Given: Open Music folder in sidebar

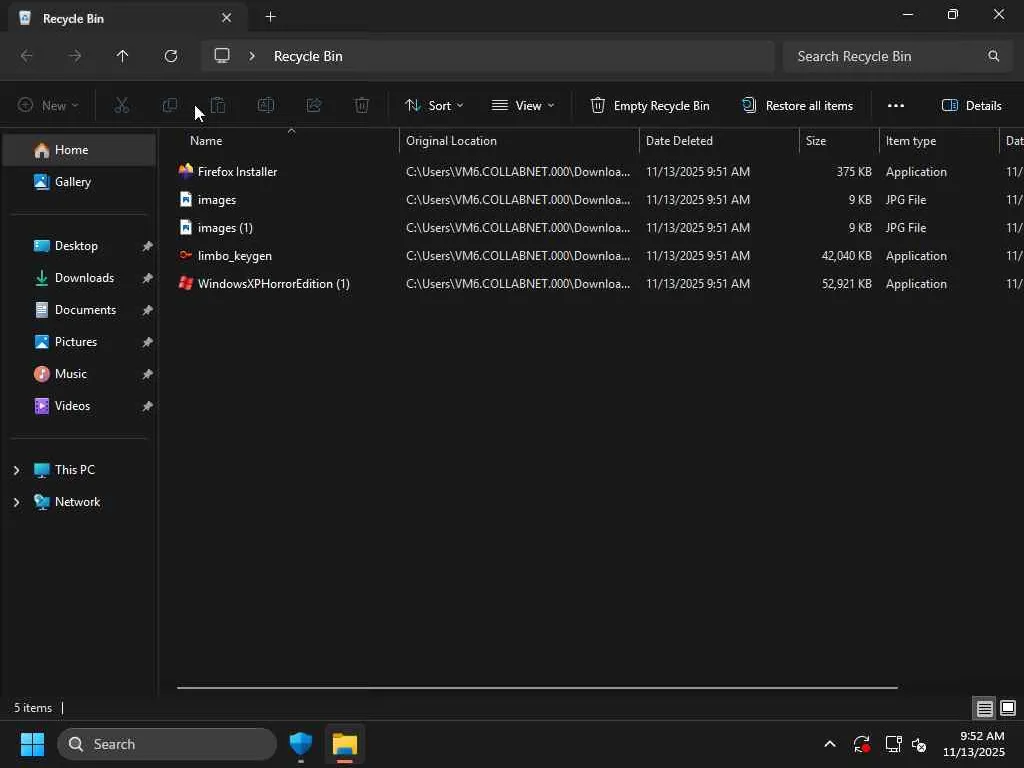Looking at the screenshot, I should [x=80, y=374].
